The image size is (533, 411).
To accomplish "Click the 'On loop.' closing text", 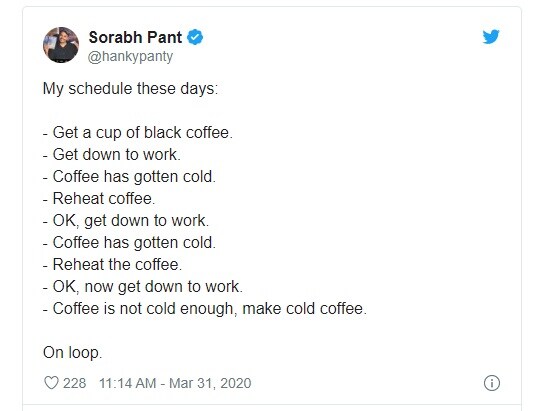I will coord(72,353).
